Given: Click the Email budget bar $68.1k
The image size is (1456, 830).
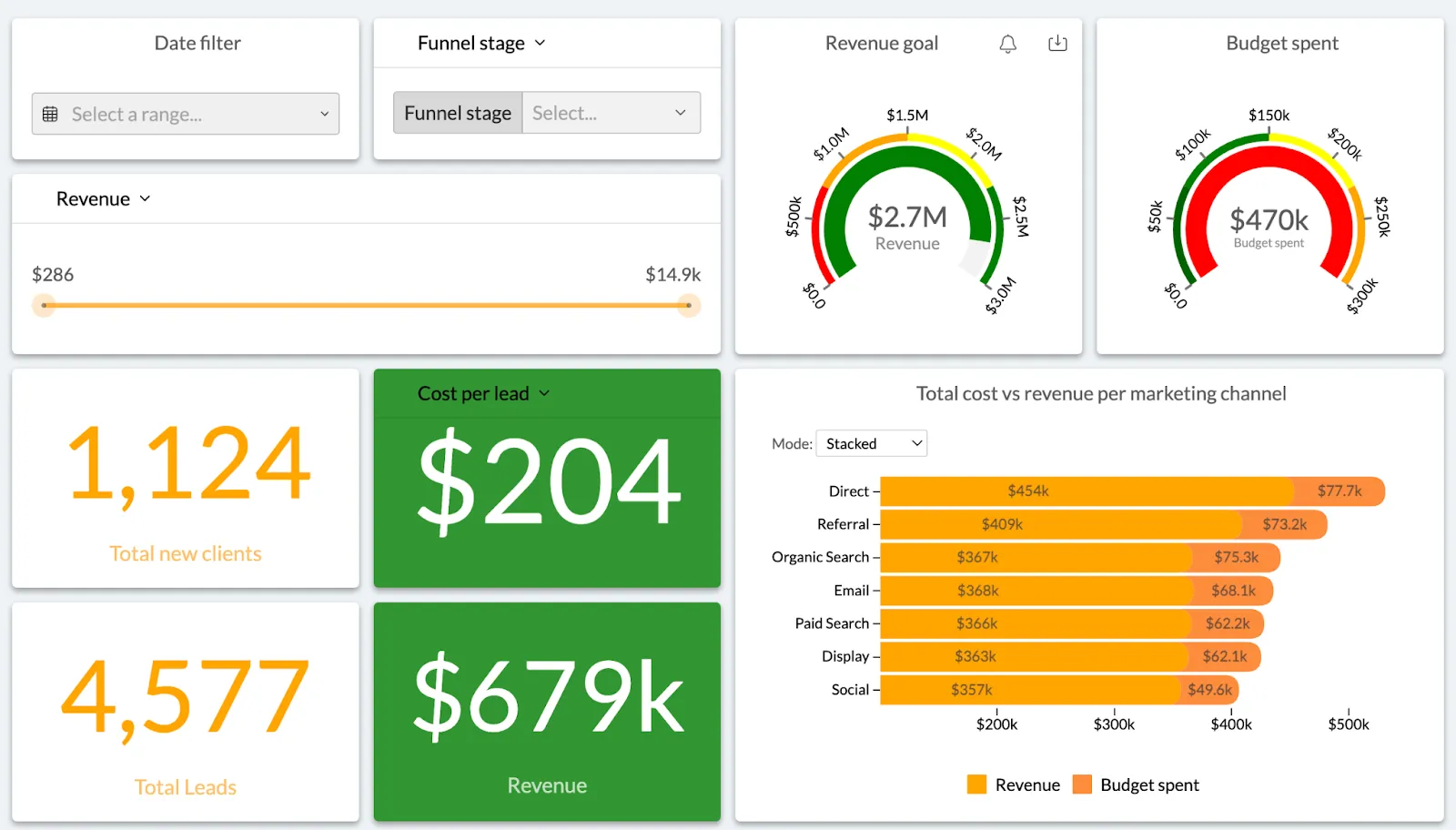Looking at the screenshot, I should click(1233, 591).
